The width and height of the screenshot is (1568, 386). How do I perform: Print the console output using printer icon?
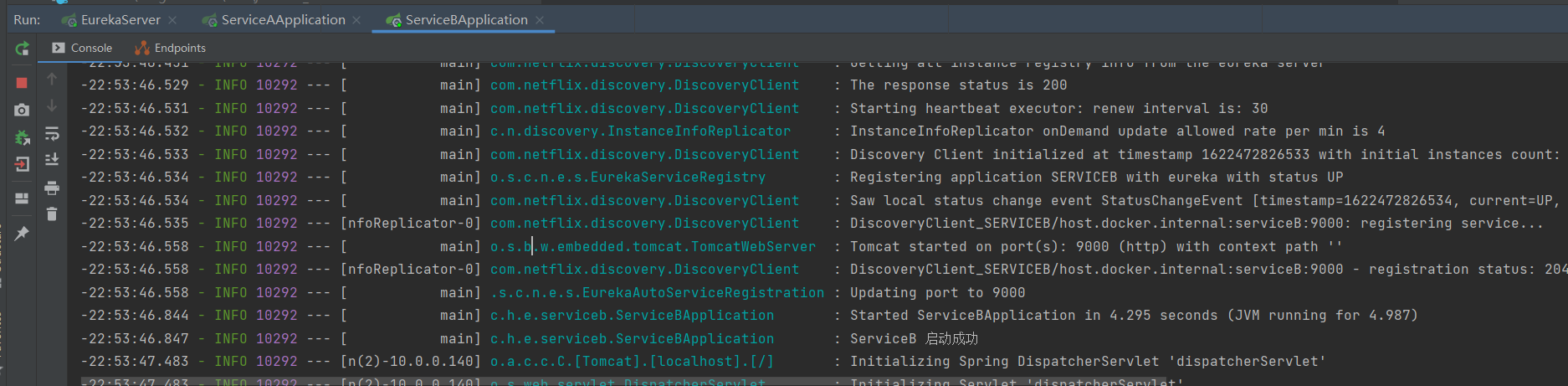(52, 188)
